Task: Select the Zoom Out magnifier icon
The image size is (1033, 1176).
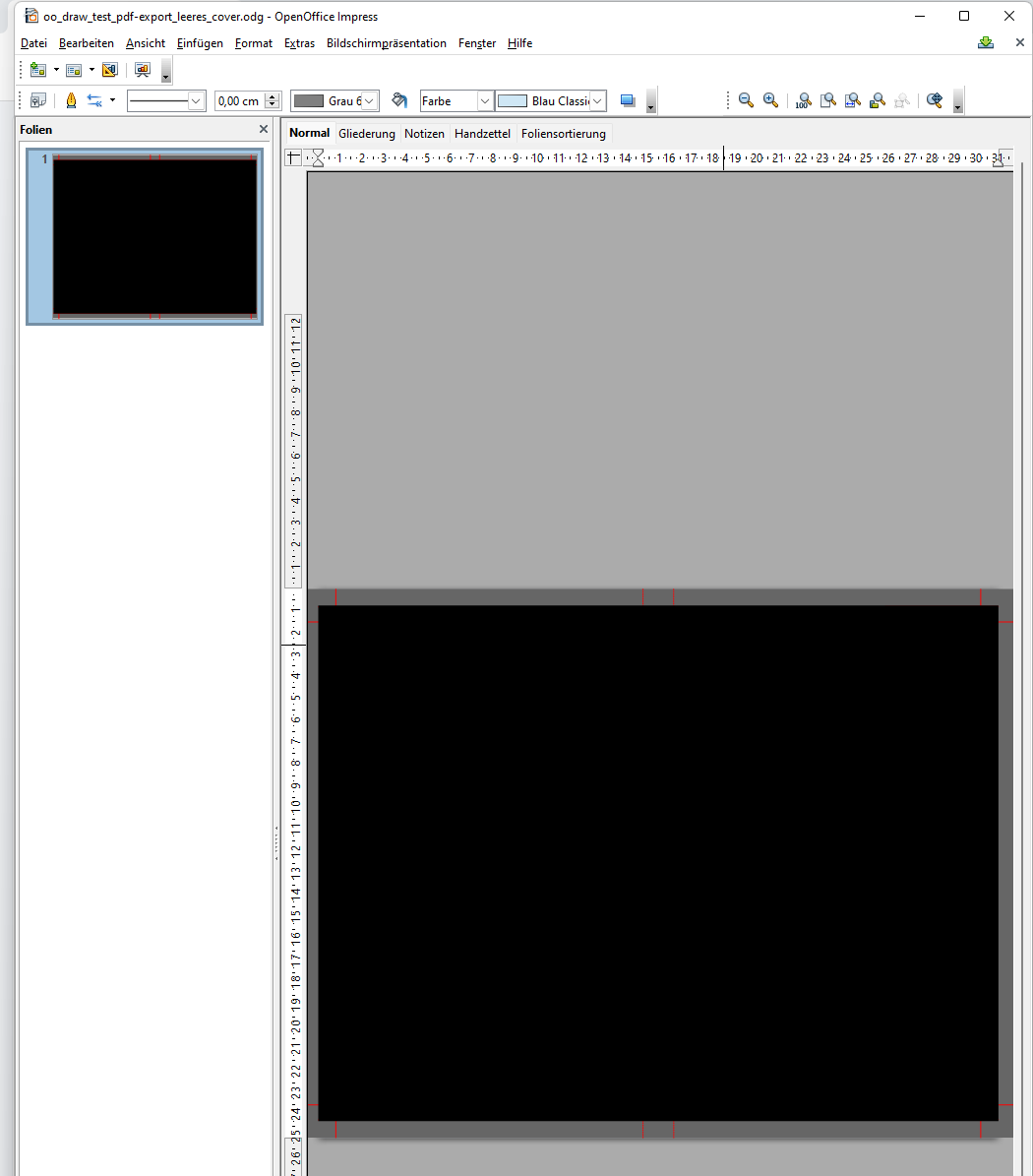Action: click(746, 99)
